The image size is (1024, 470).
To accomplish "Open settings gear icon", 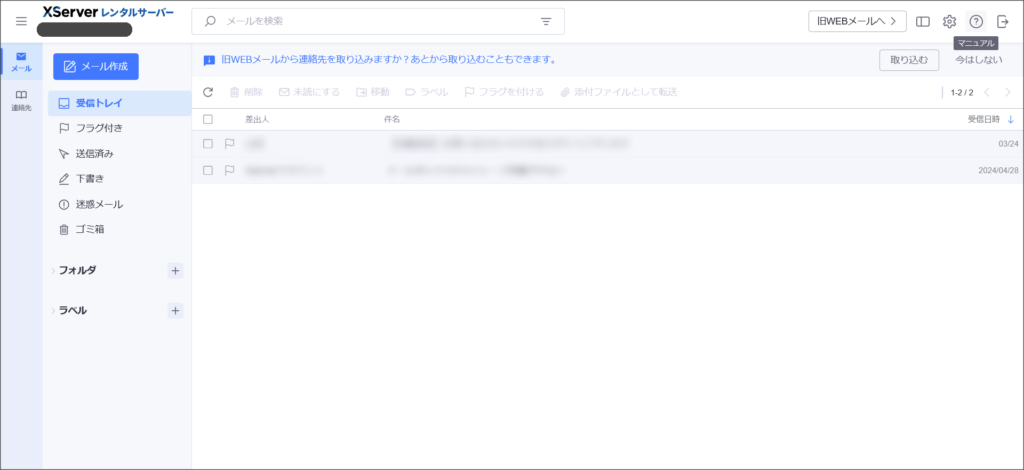I will click(949, 22).
